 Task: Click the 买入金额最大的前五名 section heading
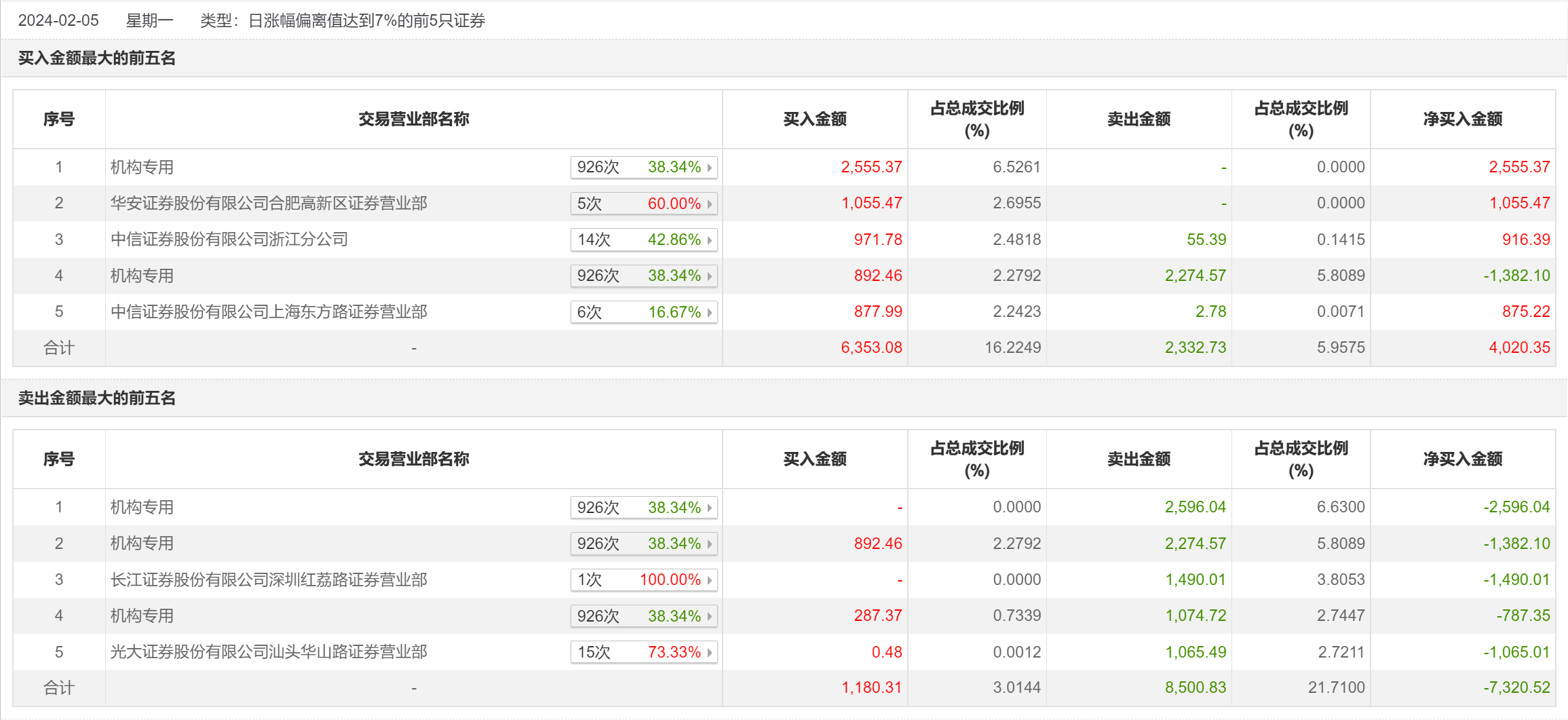96,58
